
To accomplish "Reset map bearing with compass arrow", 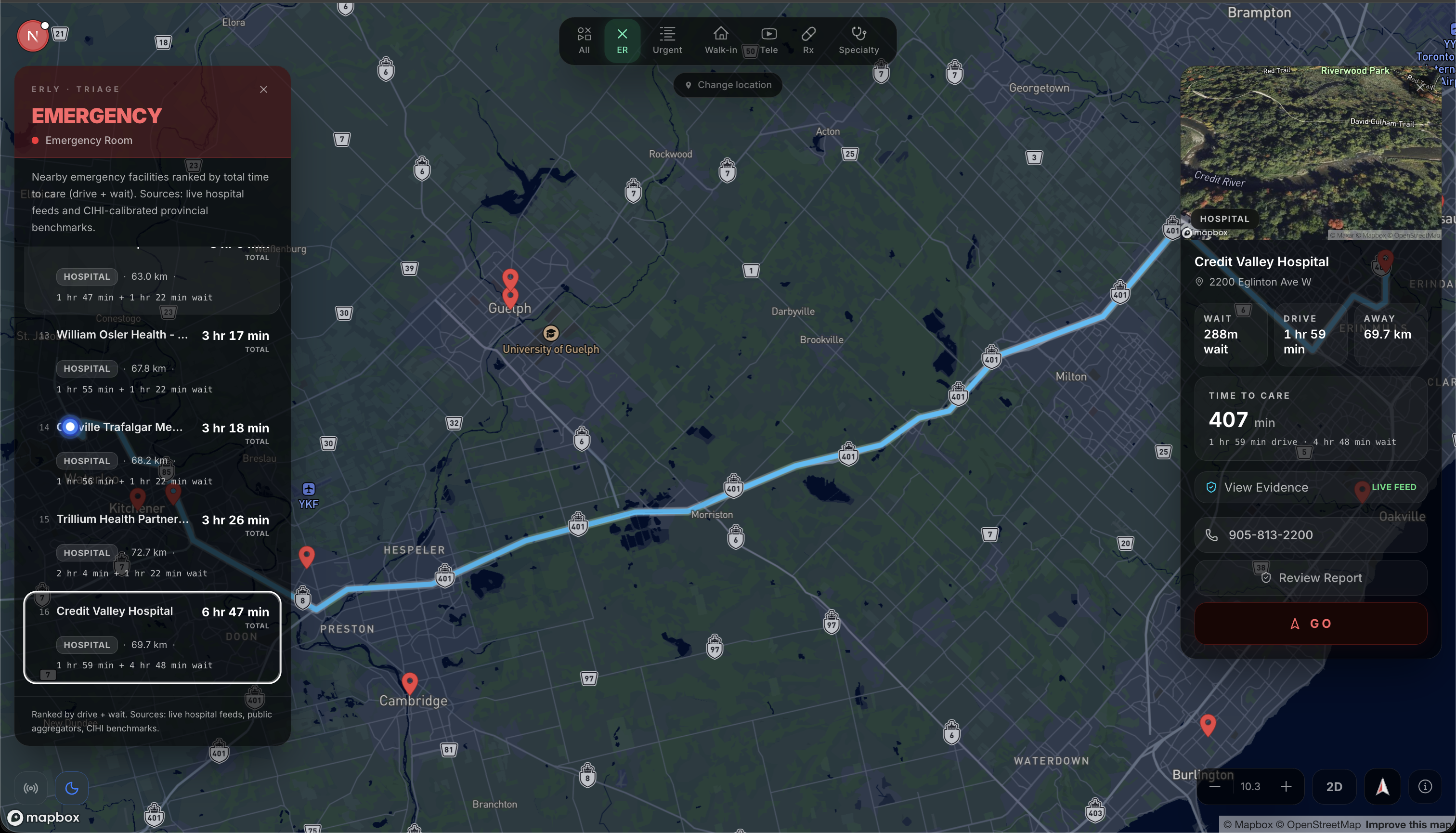I will tap(1382, 787).
